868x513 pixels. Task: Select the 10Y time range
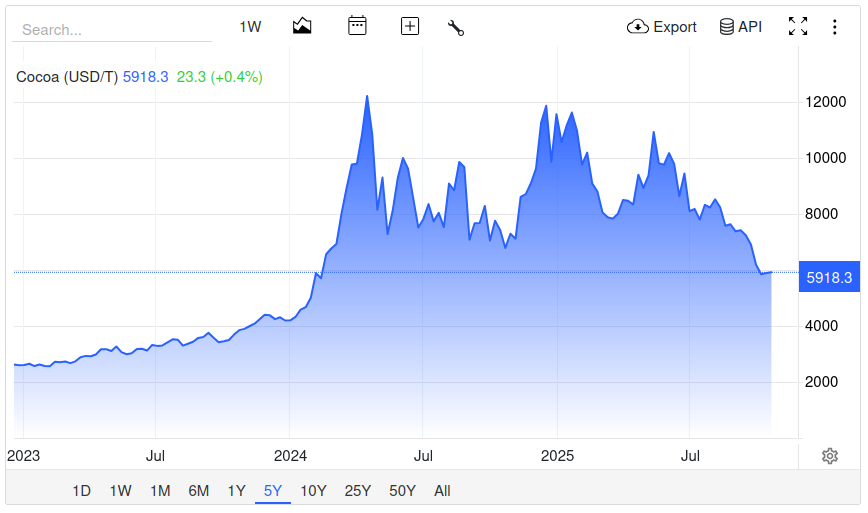313,490
